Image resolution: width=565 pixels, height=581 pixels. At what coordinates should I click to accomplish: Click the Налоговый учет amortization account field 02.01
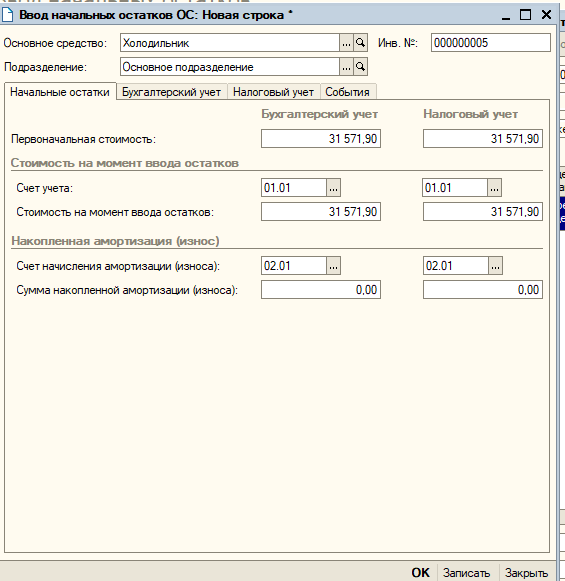point(456,266)
